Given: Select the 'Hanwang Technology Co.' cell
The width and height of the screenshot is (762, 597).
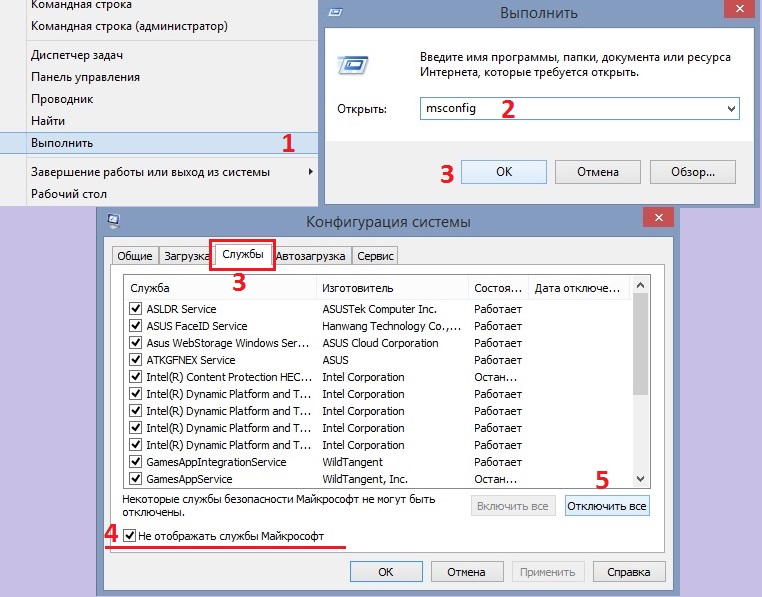Looking at the screenshot, I should 392,326.
